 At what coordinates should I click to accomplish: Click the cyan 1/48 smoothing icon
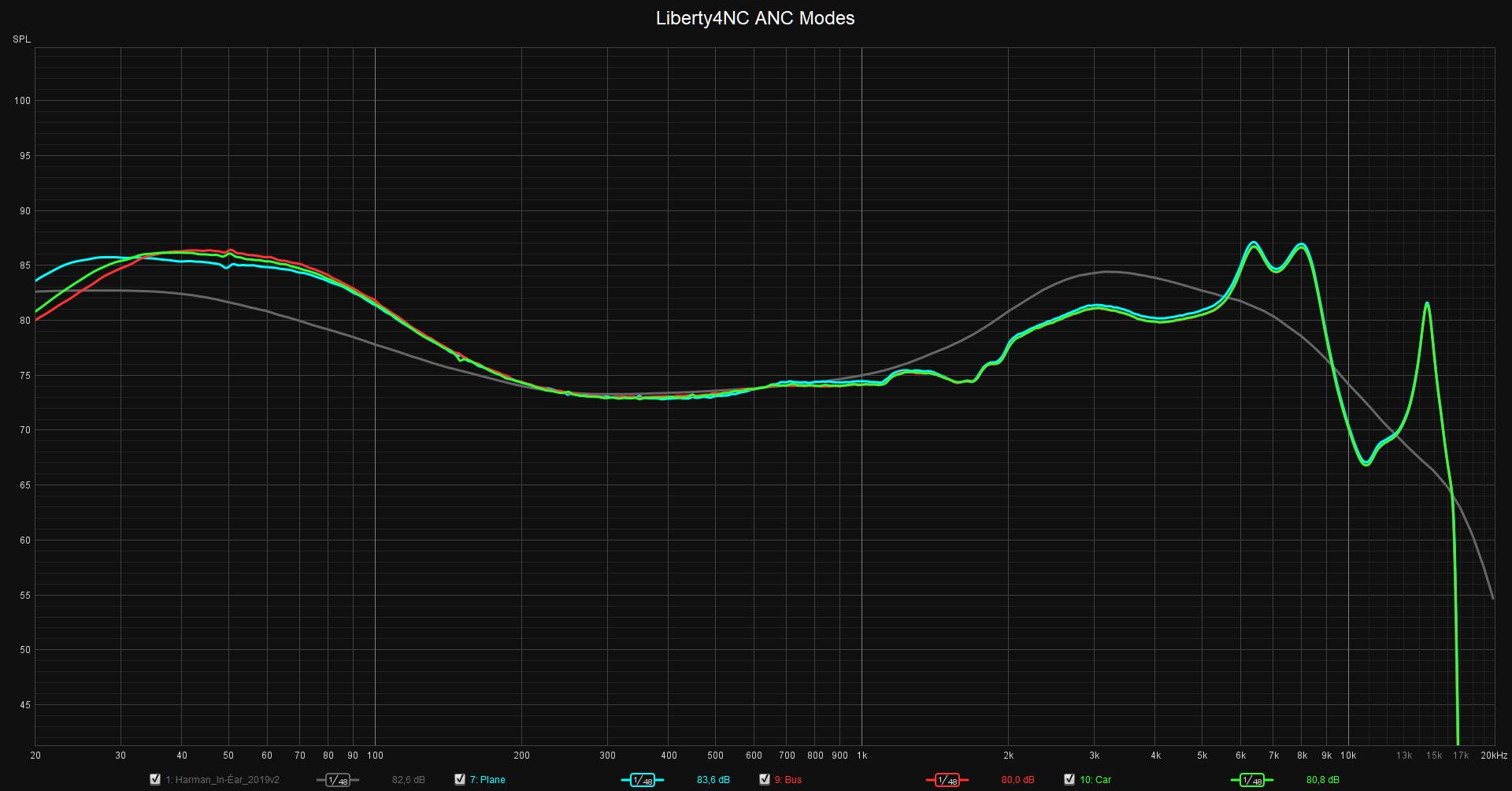[643, 780]
